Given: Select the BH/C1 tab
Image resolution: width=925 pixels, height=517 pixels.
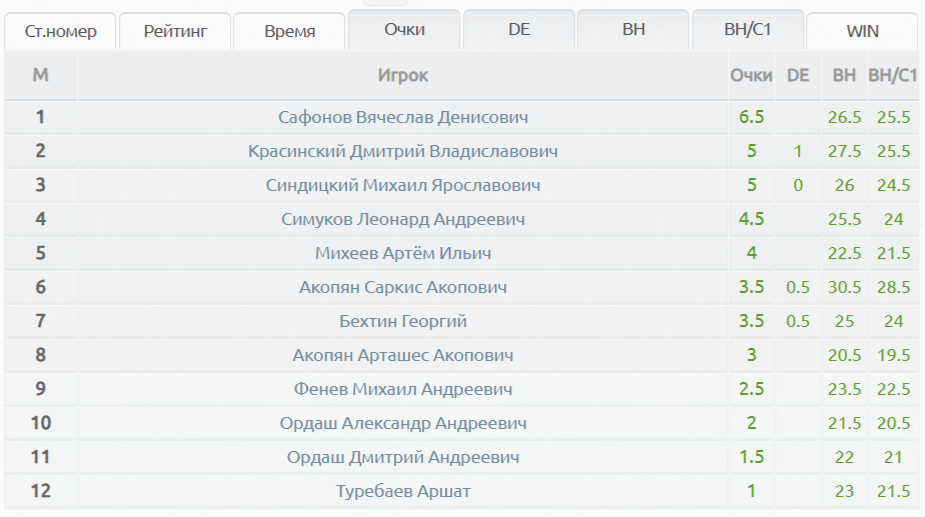Looking at the screenshot, I should click(x=748, y=30).
